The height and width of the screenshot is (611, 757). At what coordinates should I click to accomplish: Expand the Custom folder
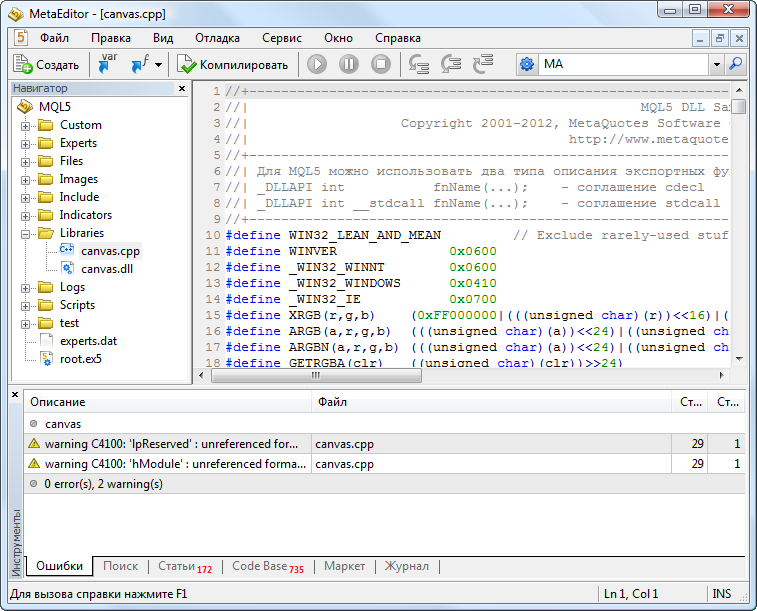tap(26, 126)
